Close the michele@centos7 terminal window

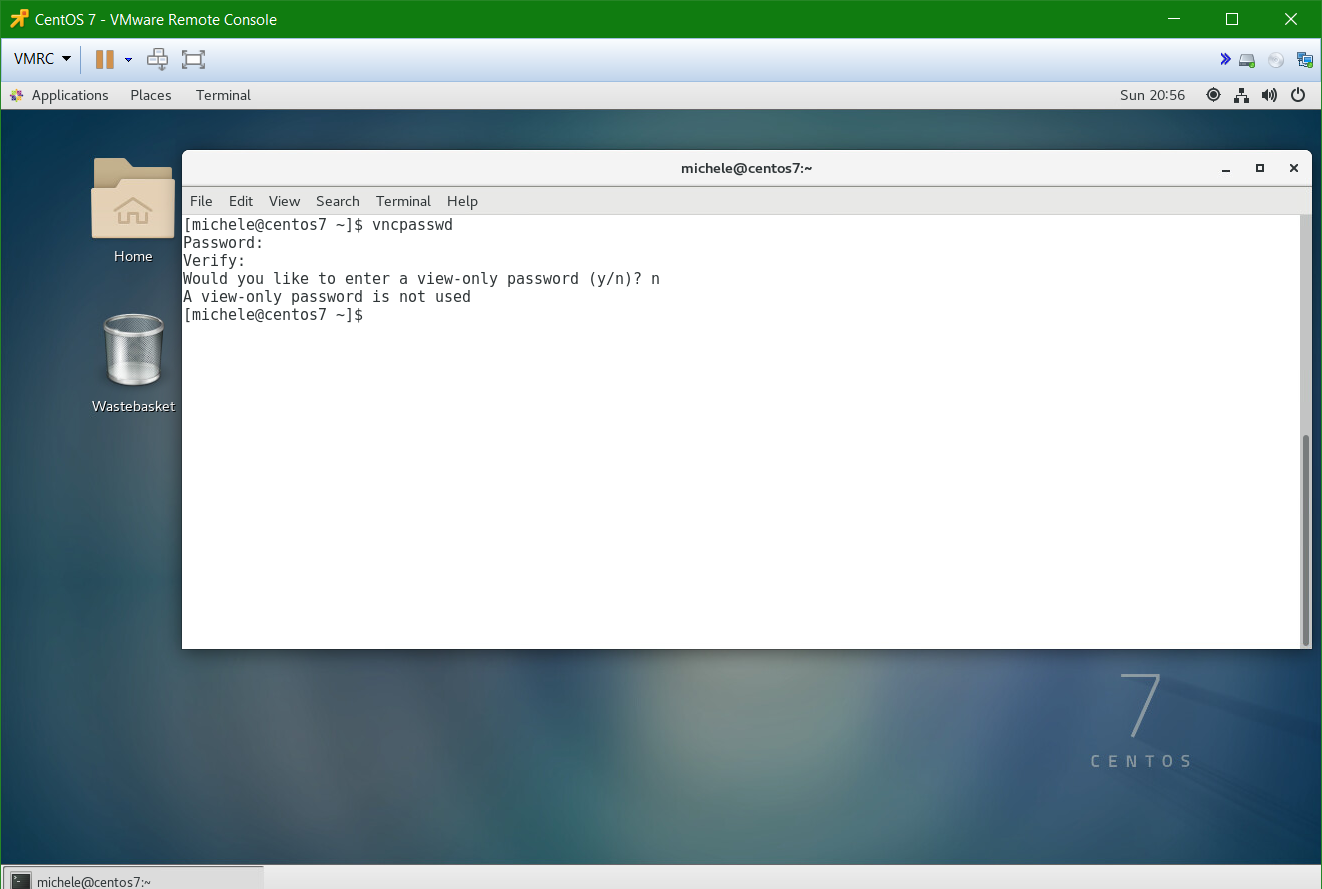click(x=1294, y=169)
